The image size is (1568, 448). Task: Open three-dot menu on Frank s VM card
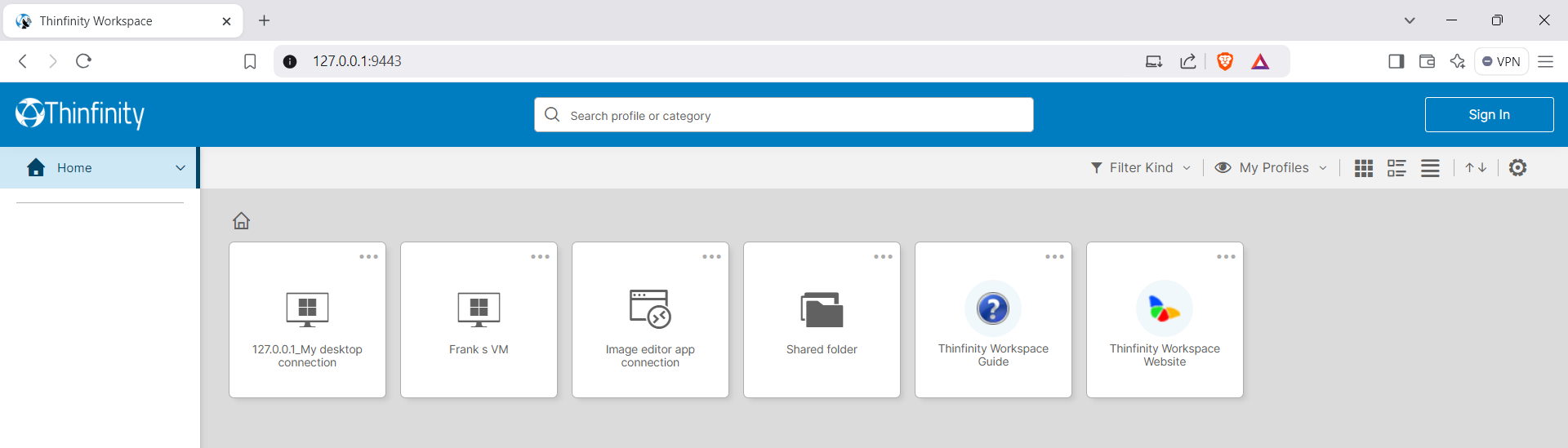(x=540, y=256)
